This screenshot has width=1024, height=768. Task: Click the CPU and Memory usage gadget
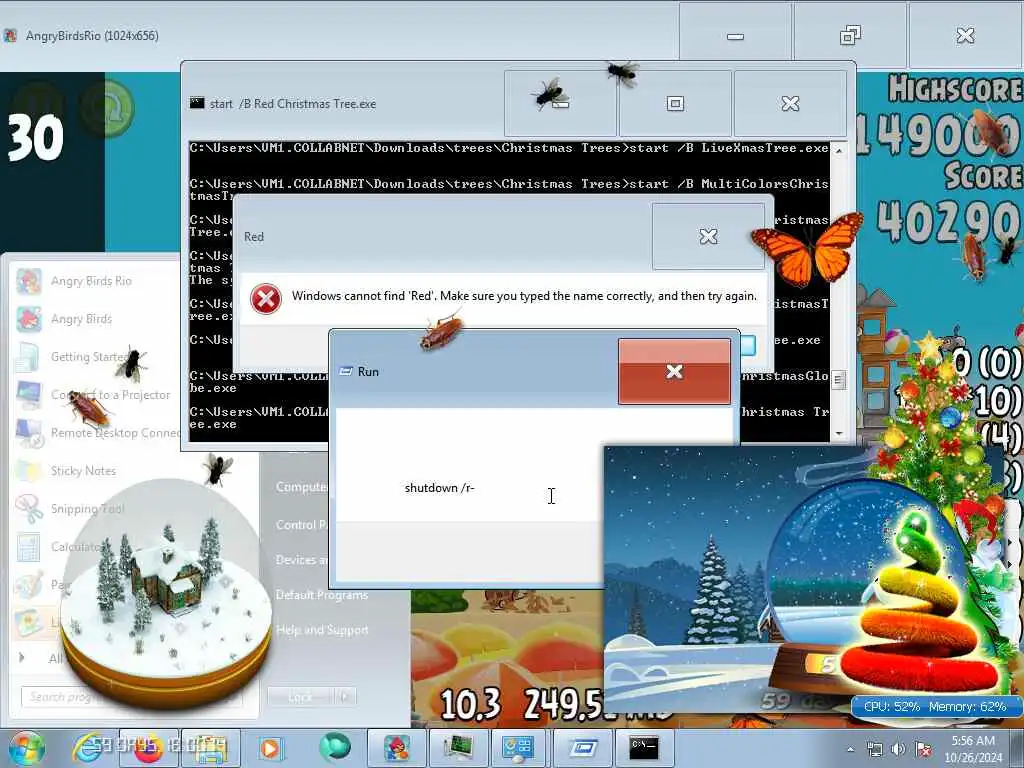[x=935, y=707]
